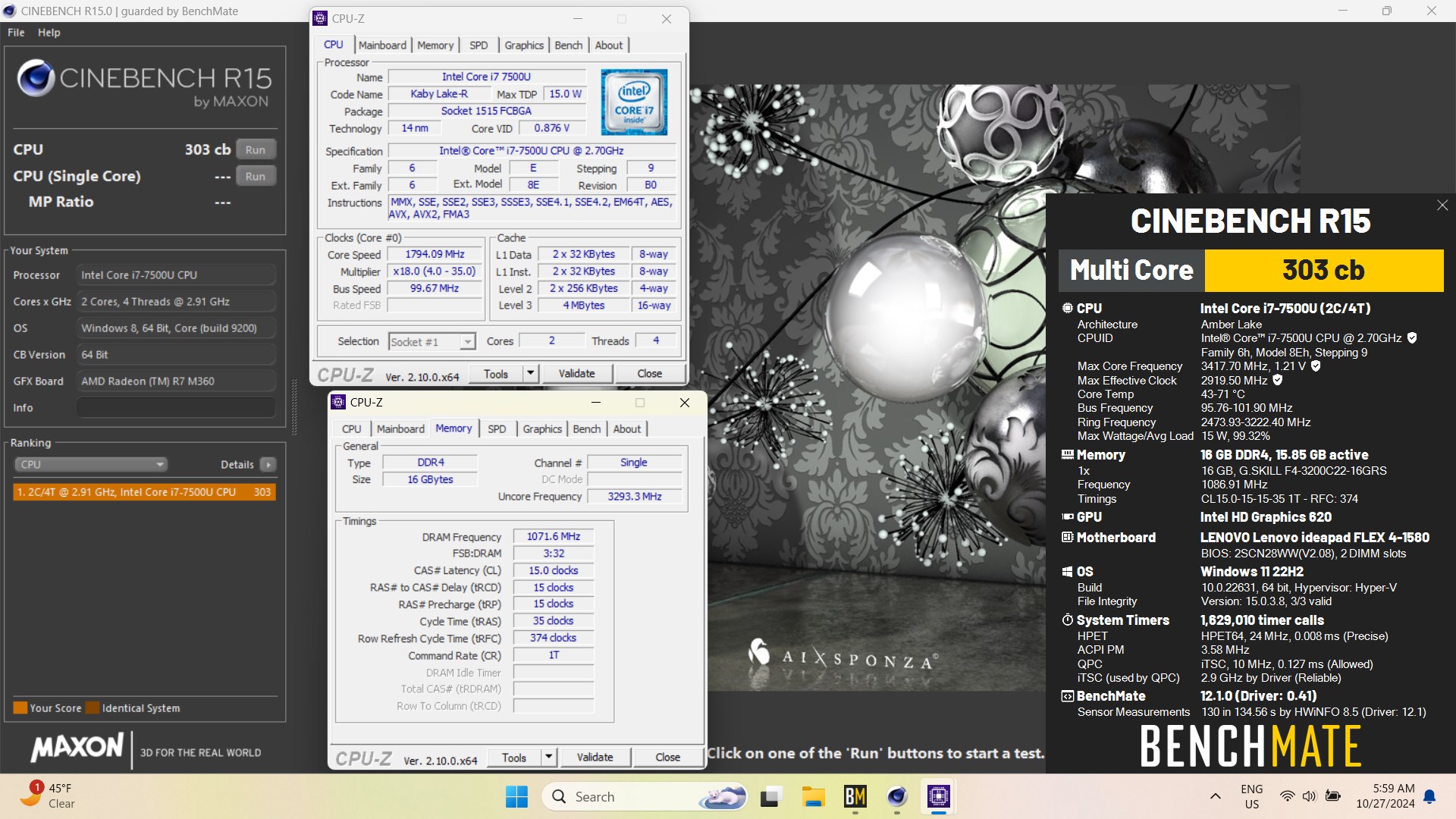Open Wi-Fi network settings in tray
1456x819 pixels.
(x=1287, y=796)
